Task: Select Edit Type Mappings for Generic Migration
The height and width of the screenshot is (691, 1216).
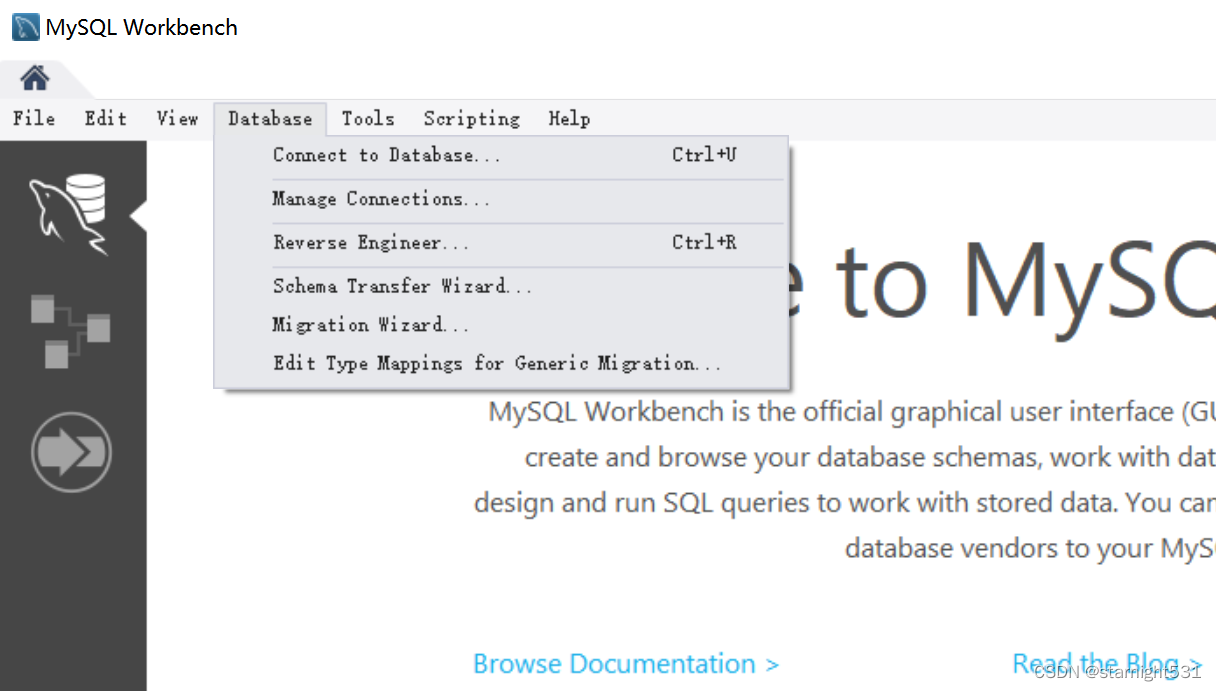Action: 497,363
